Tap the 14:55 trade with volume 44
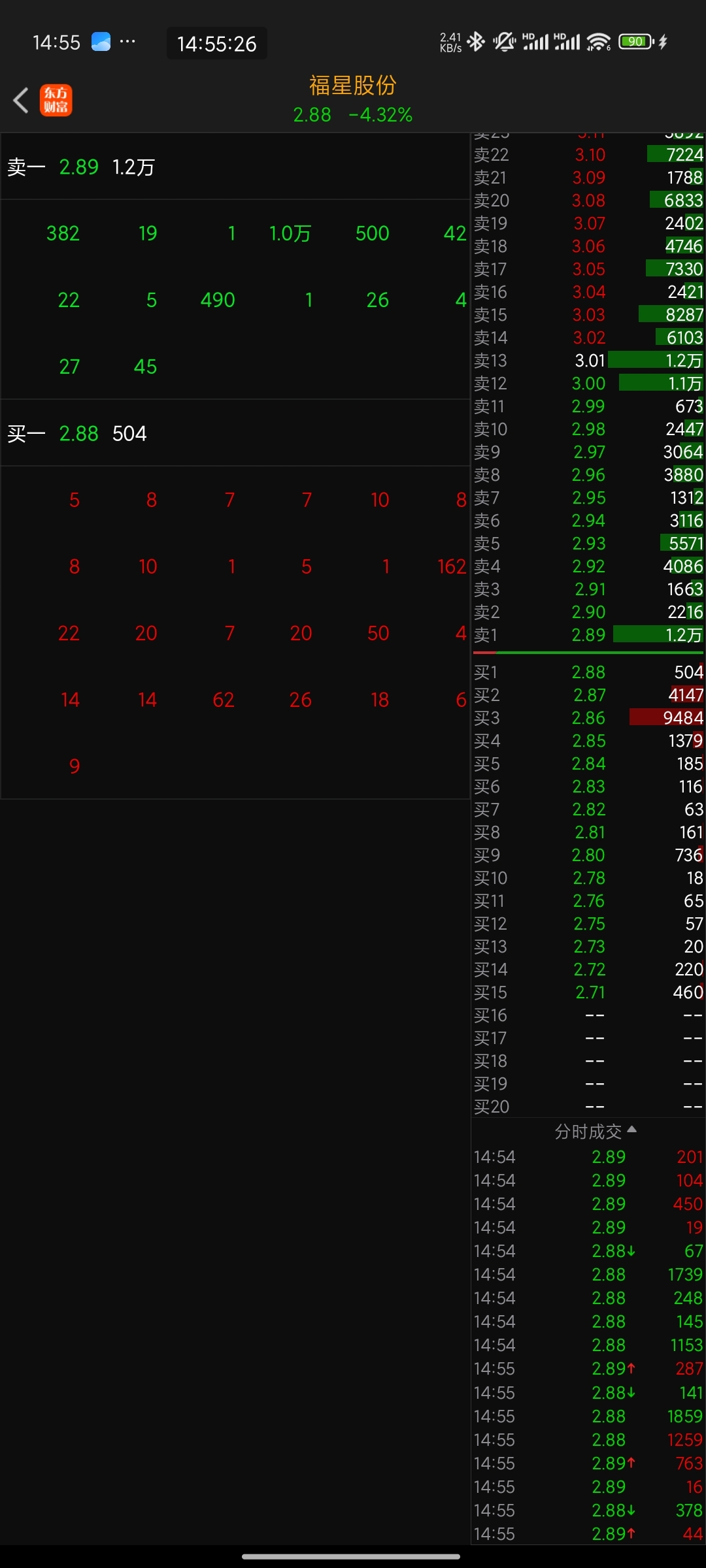 [x=588, y=1534]
